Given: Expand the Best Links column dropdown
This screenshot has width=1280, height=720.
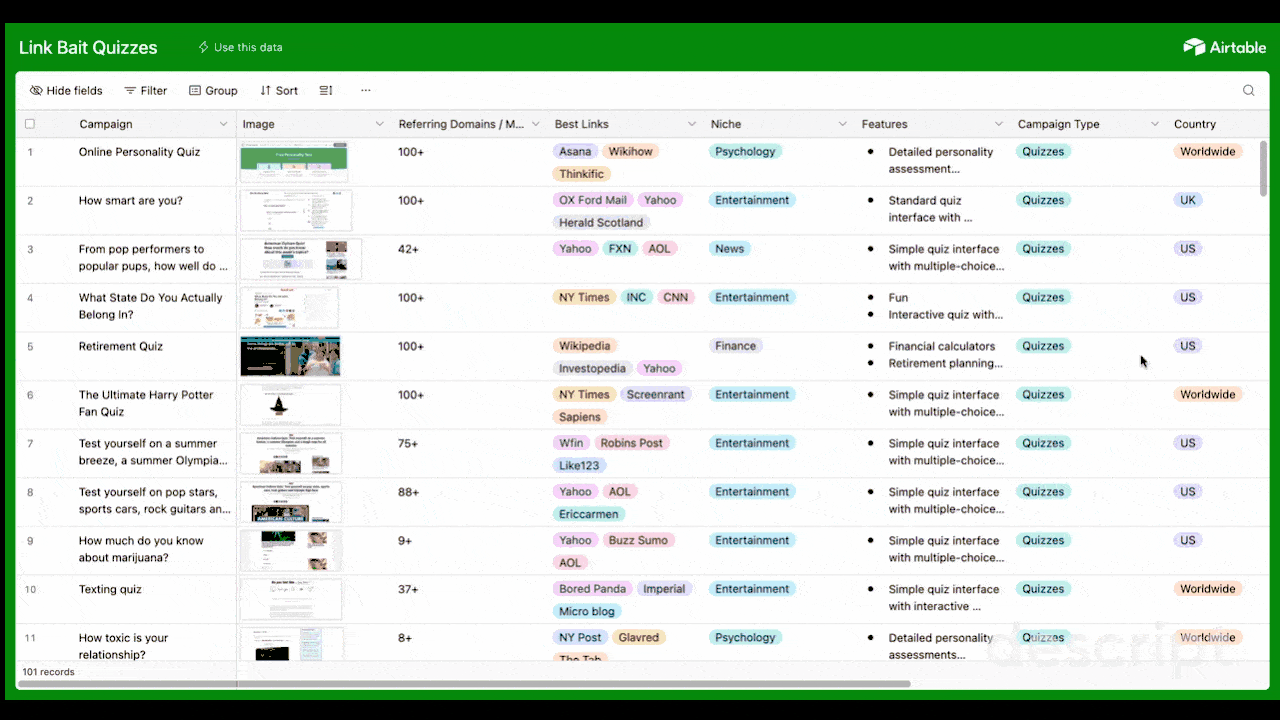Looking at the screenshot, I should [x=691, y=124].
